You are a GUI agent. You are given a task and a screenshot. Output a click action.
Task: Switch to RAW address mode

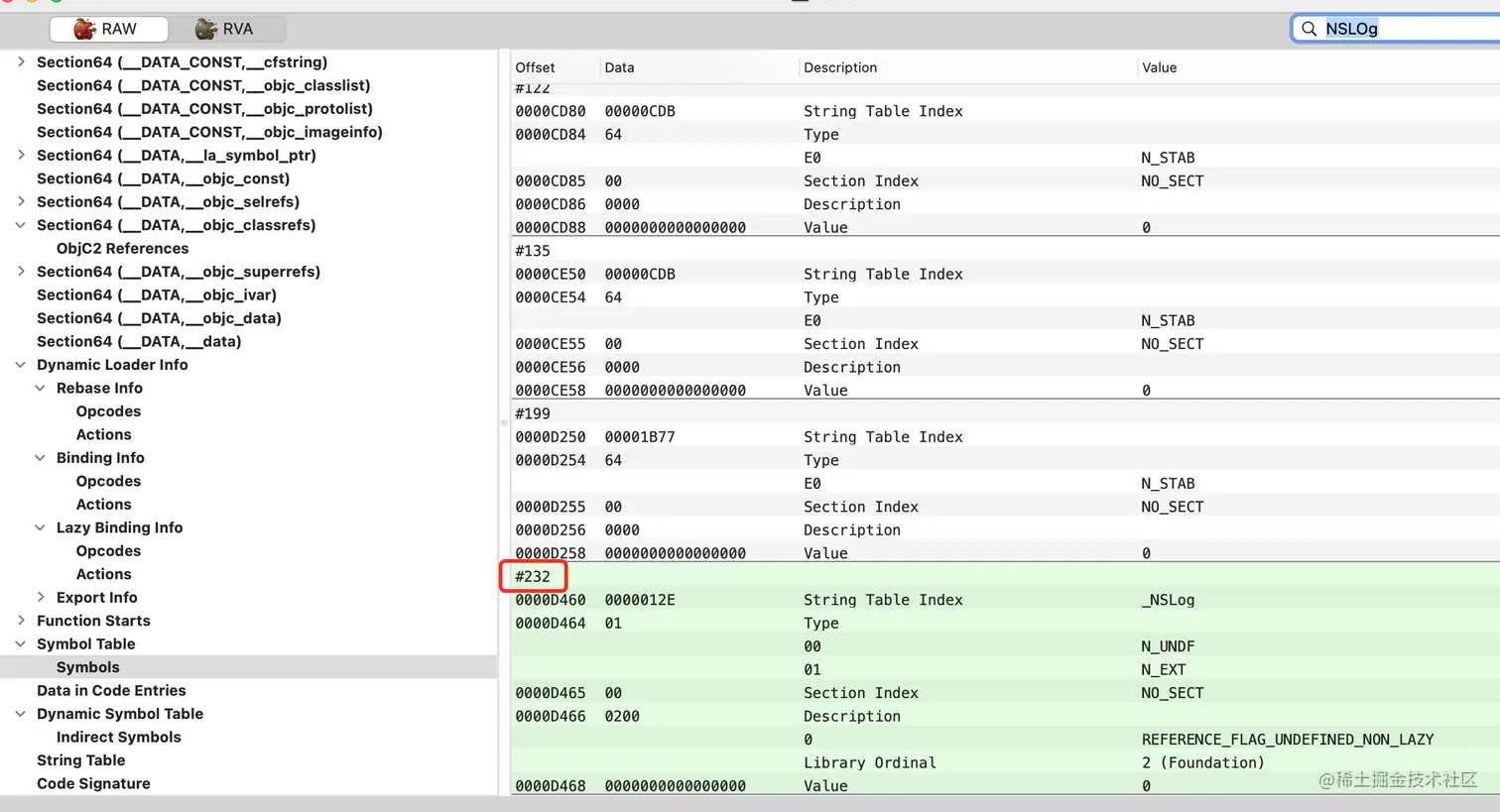pyautogui.click(x=108, y=29)
